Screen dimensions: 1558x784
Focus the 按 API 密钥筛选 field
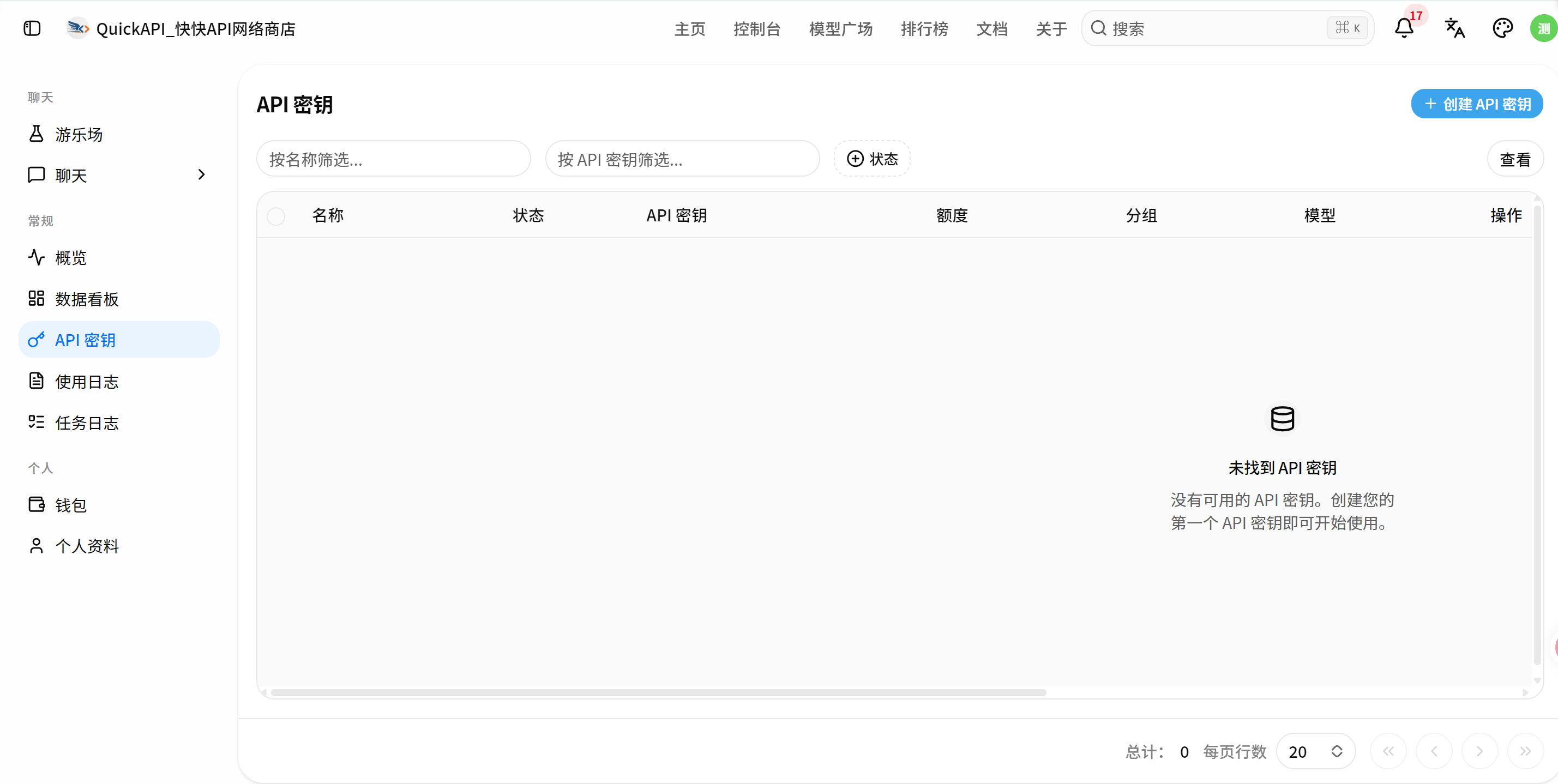tap(682, 159)
